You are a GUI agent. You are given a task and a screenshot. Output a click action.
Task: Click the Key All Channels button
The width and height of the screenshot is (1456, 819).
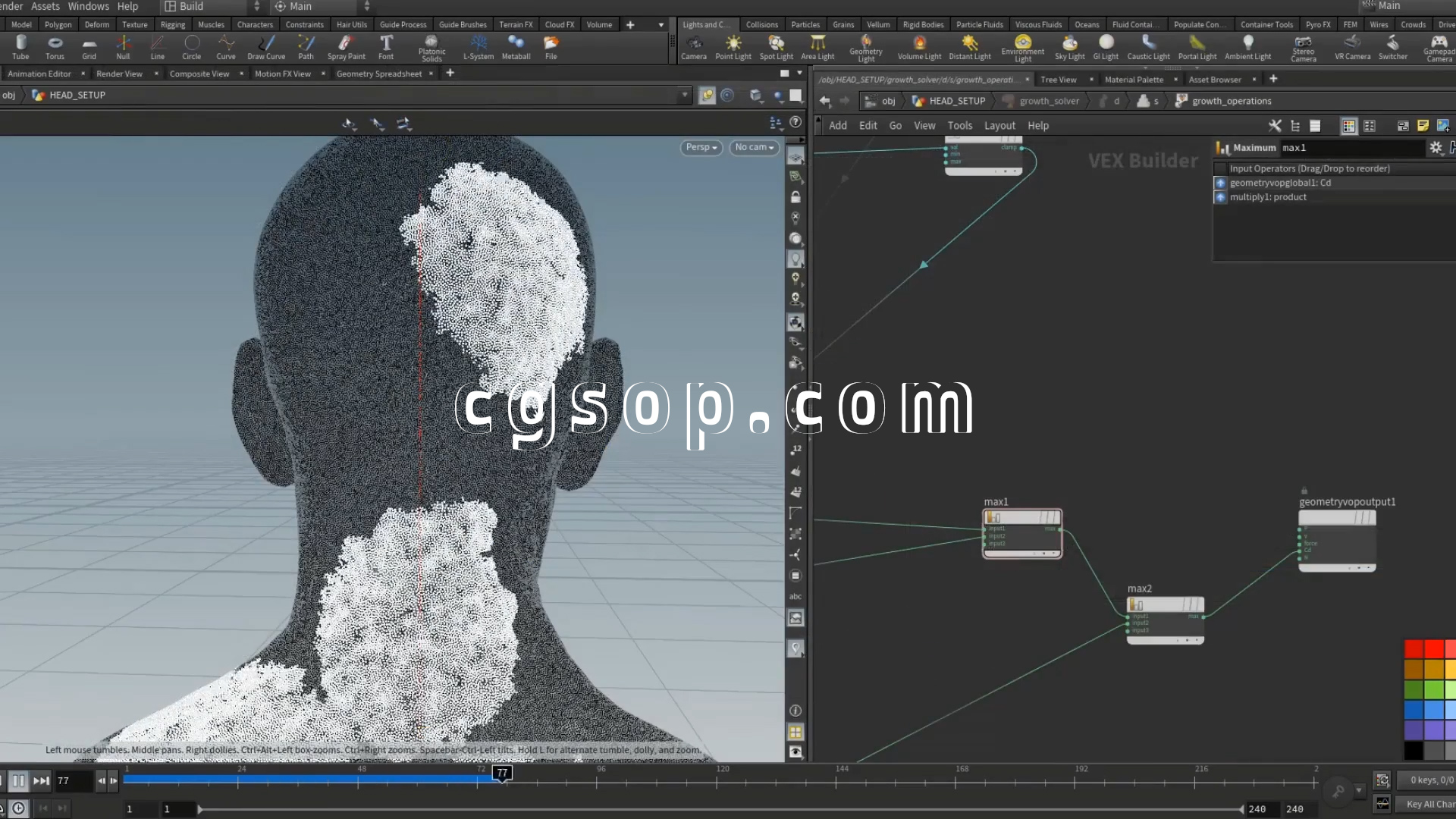[1429, 804]
